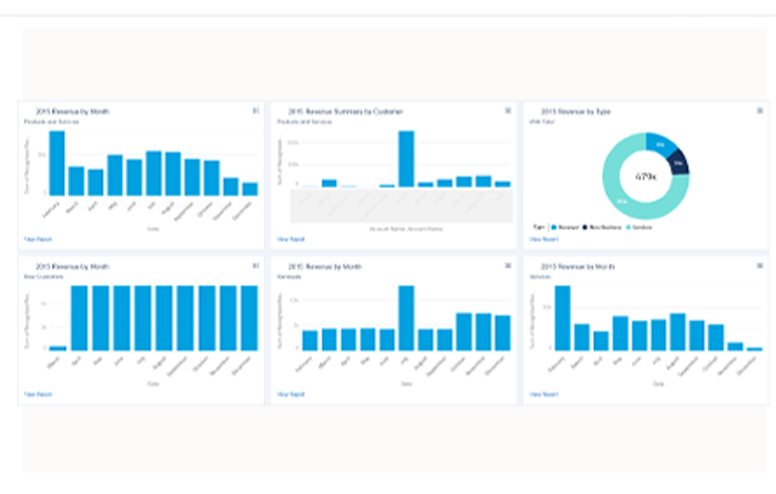Click the tallest bar in Revenue Summary by Customer
The height and width of the screenshot is (494, 776).
(x=406, y=159)
